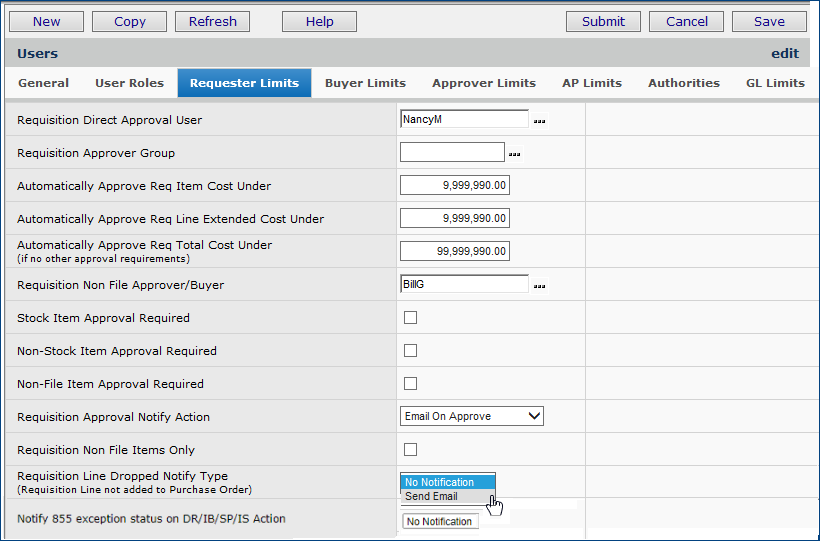Click the ellipsis lookup next to NancyM field
Screen dimensions: 821x546
pyautogui.click(x=540, y=121)
